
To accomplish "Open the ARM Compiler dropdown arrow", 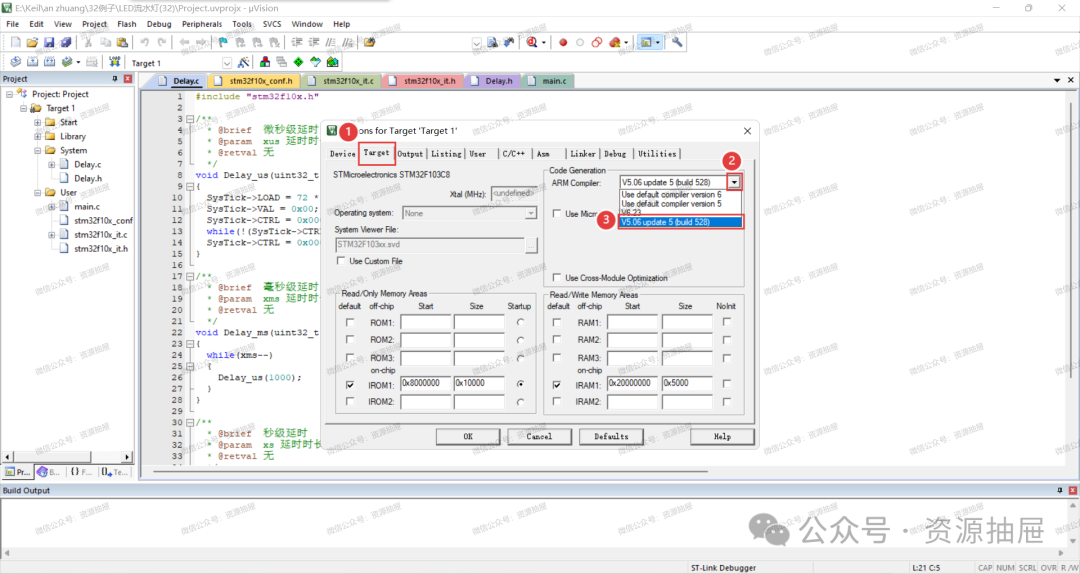I will (x=735, y=183).
